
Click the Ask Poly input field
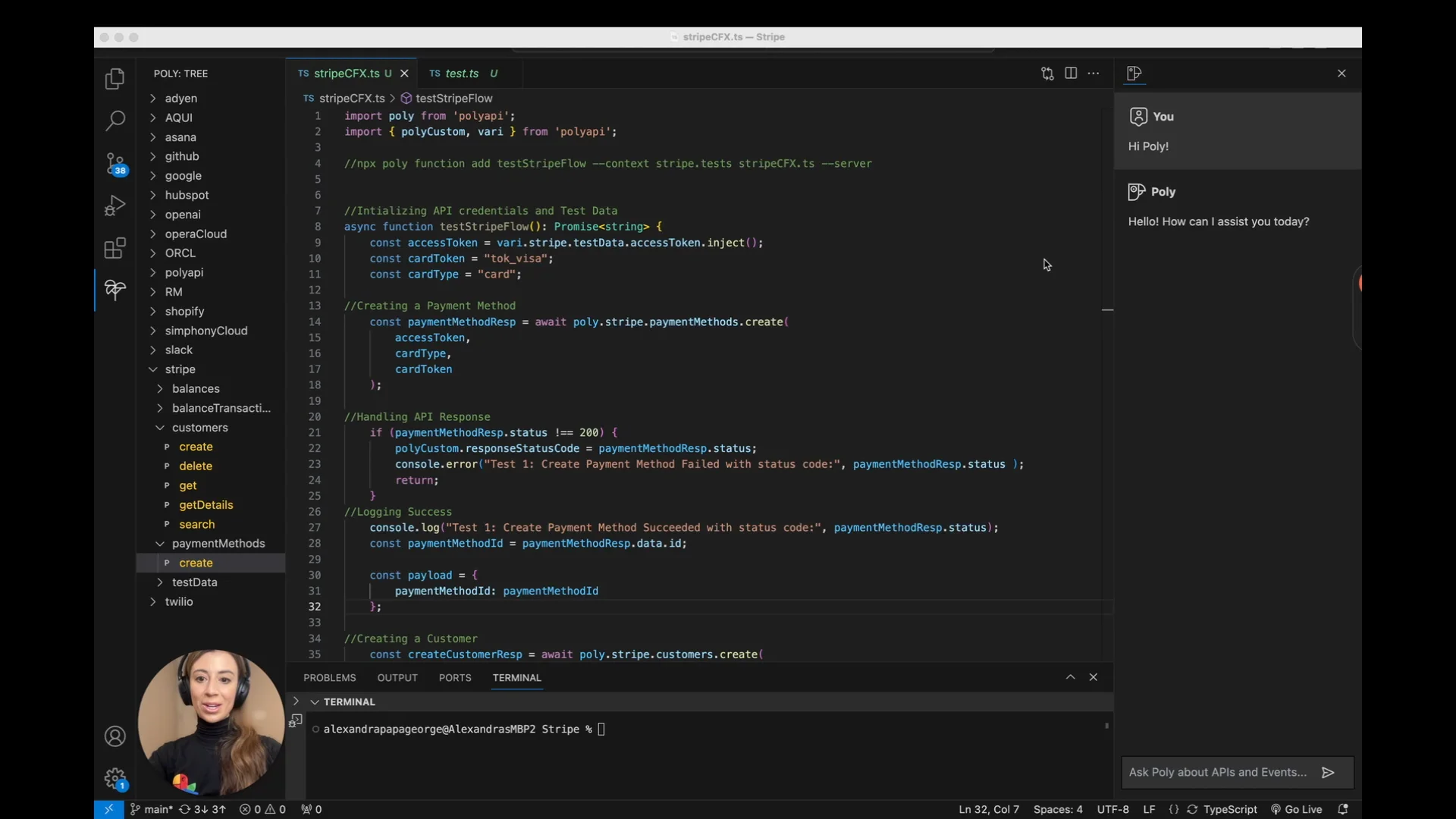[x=1213, y=772]
